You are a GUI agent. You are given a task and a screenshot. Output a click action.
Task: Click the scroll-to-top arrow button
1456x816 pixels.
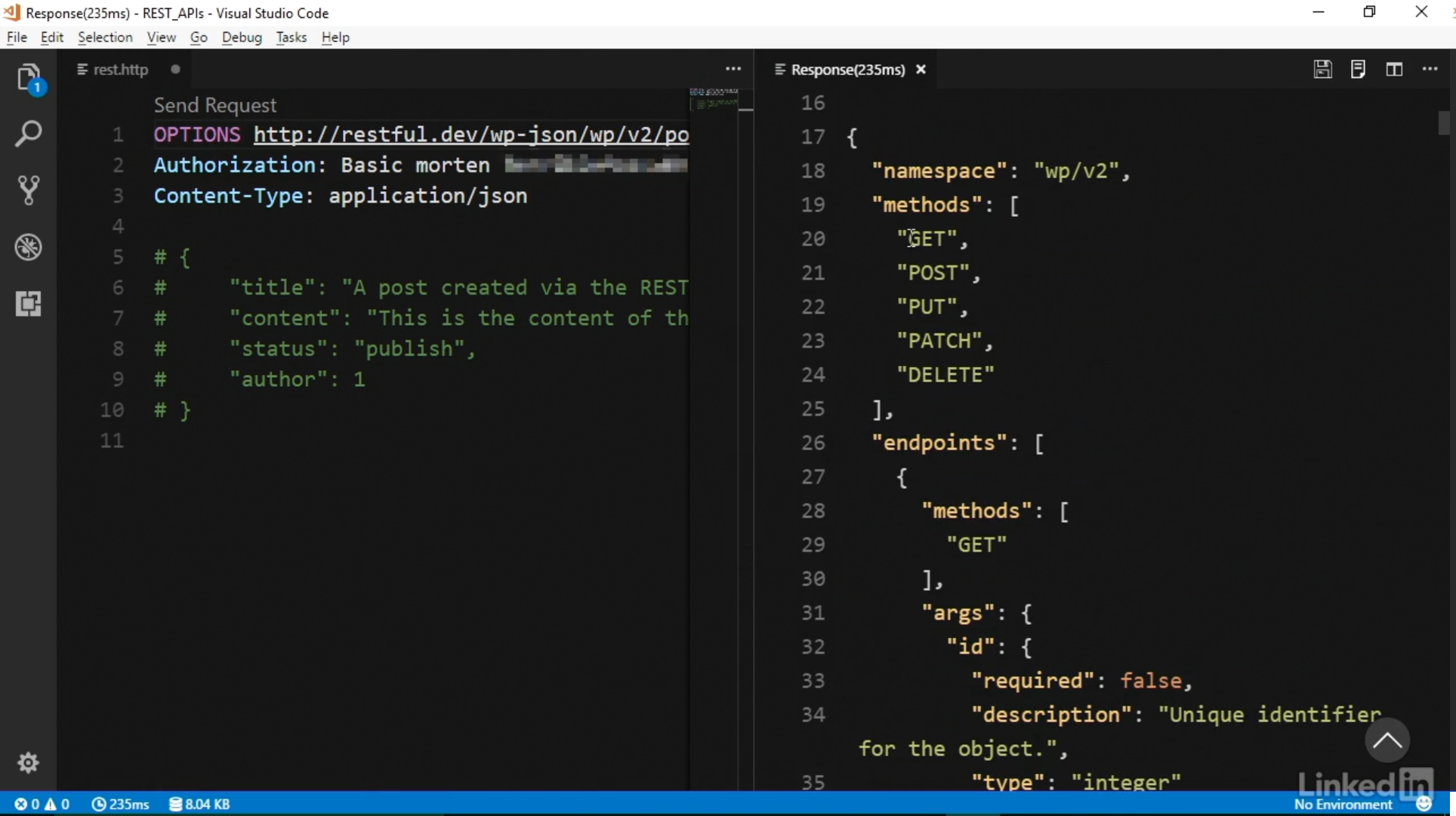pyautogui.click(x=1387, y=740)
